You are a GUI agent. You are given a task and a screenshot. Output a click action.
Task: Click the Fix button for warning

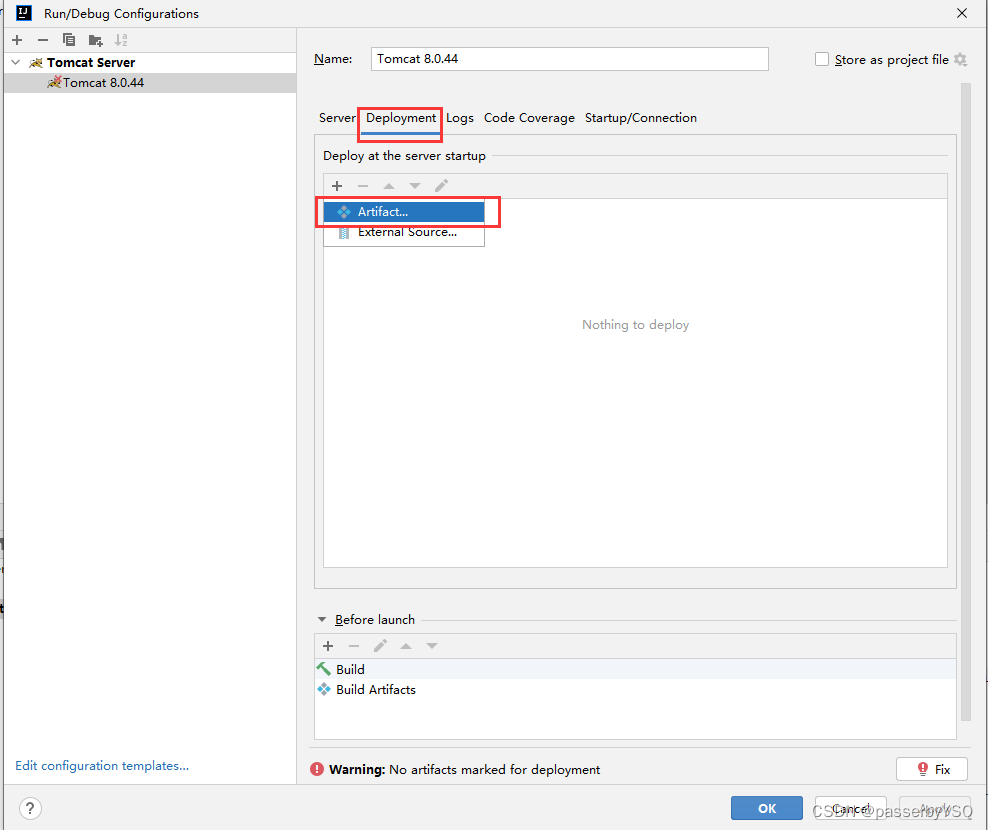pyautogui.click(x=932, y=769)
